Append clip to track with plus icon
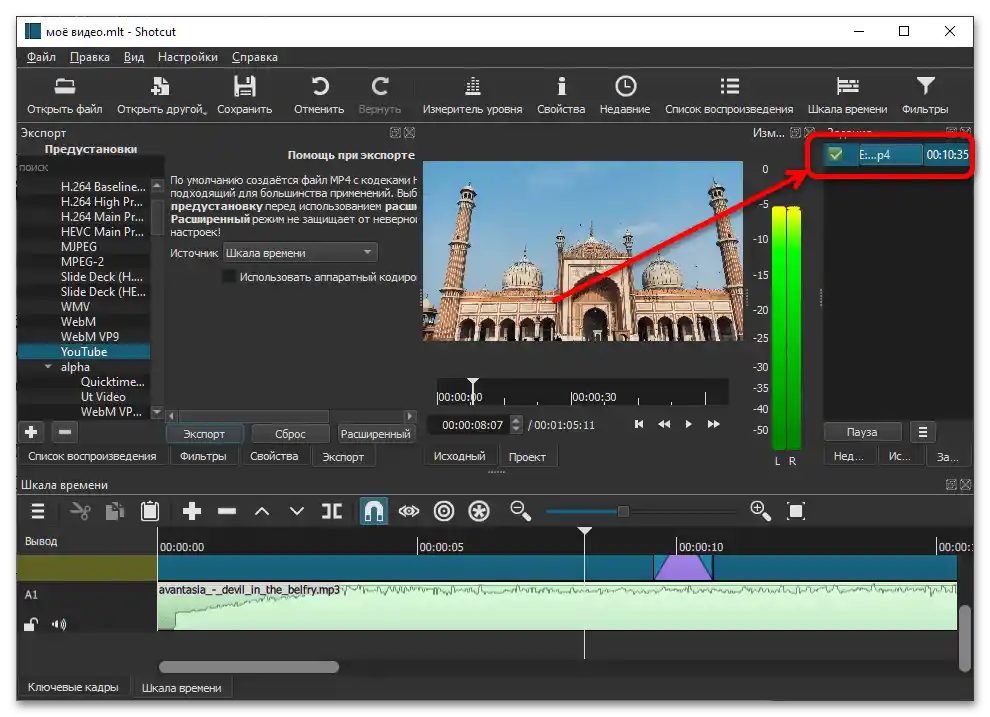The width and height of the screenshot is (990, 717). coord(191,511)
